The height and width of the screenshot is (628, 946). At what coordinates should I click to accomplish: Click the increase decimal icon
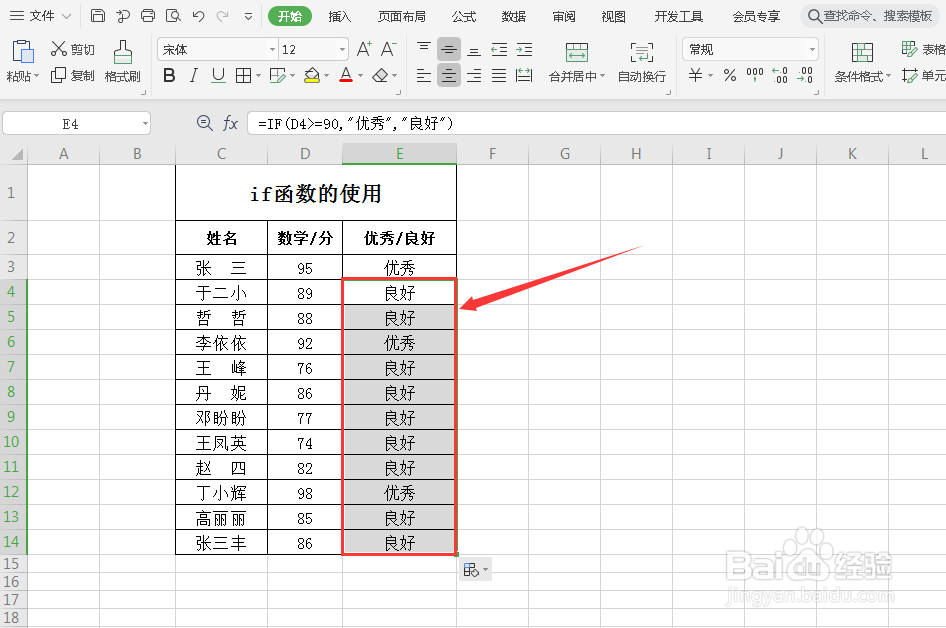[779, 75]
